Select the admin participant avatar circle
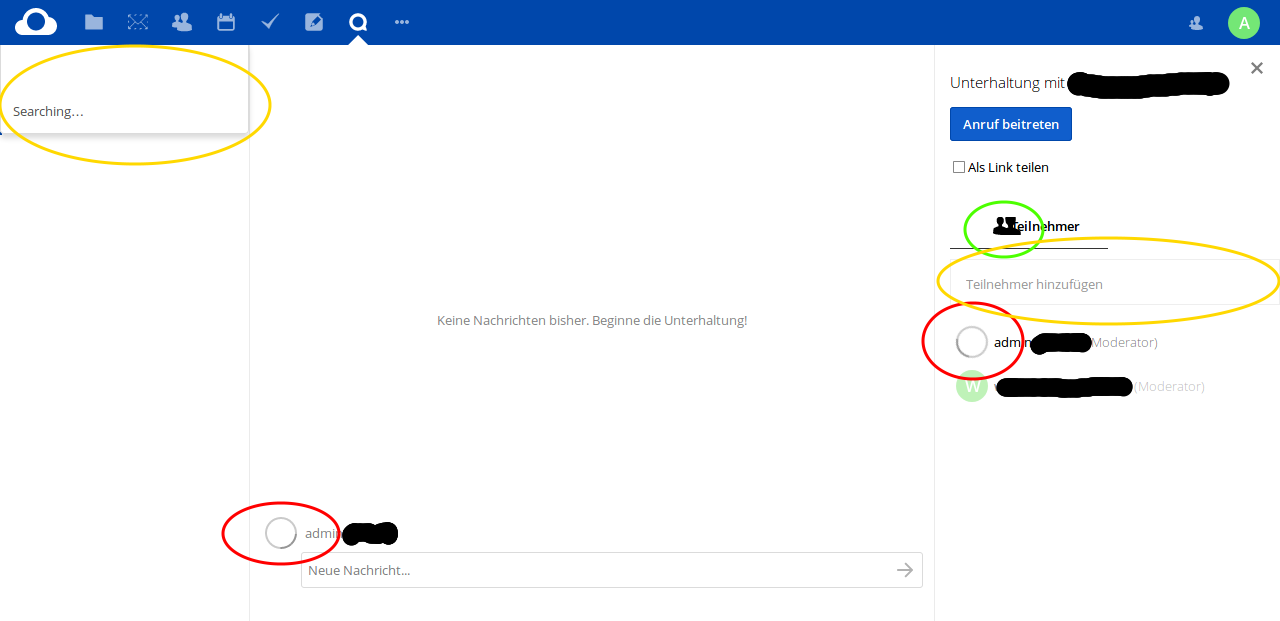This screenshot has width=1280, height=621. point(972,341)
